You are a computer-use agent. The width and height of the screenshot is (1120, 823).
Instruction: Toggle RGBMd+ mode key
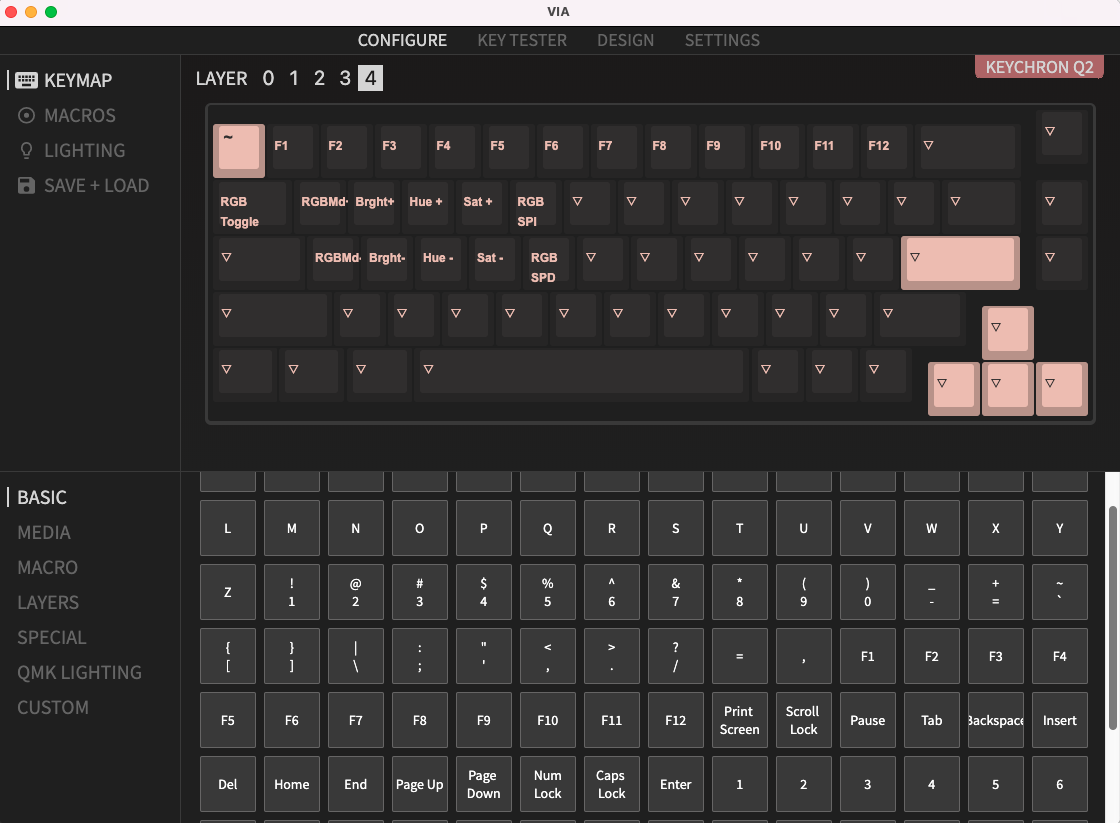pyautogui.click(x=322, y=202)
